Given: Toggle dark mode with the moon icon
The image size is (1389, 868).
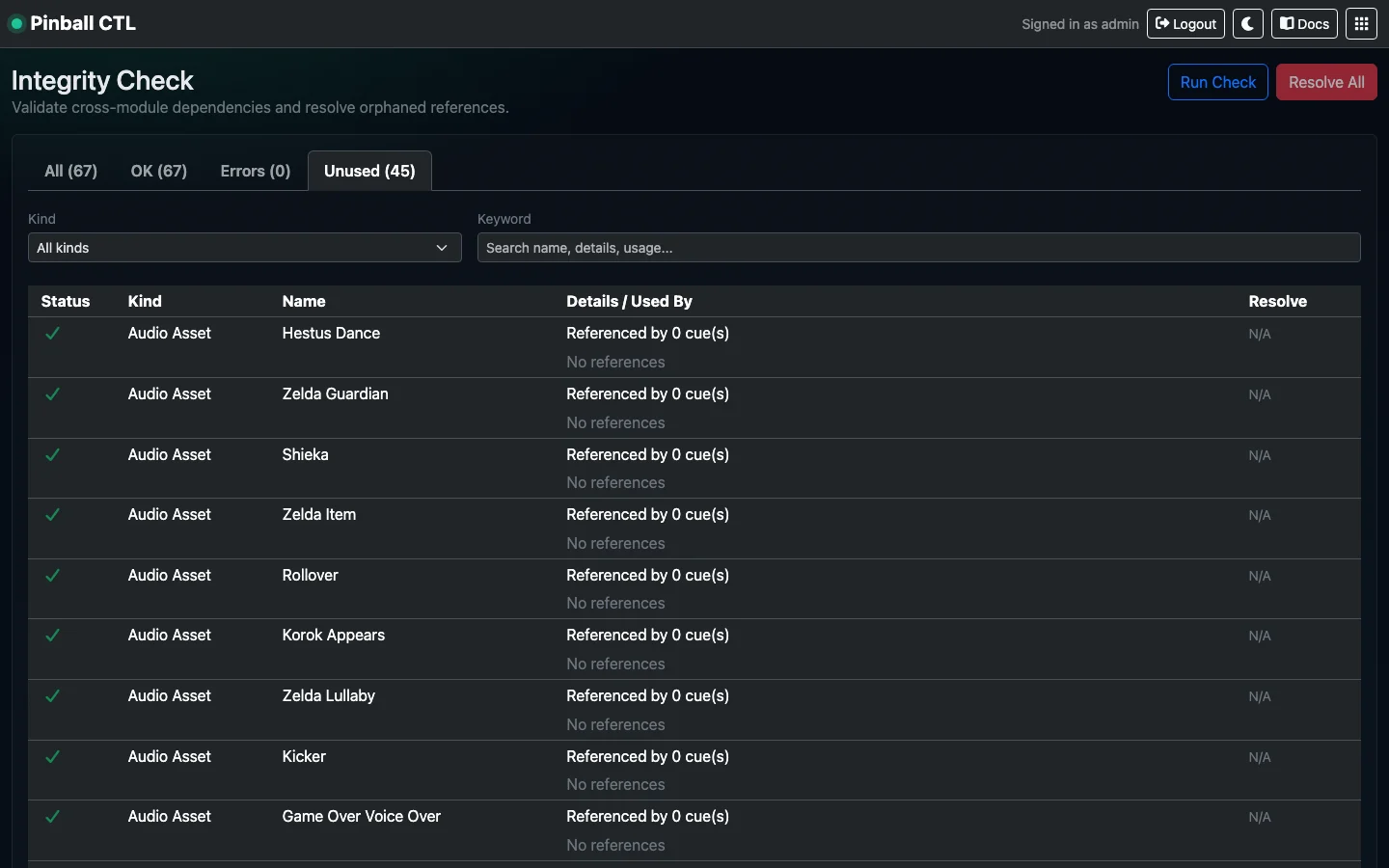Looking at the screenshot, I should pyautogui.click(x=1248, y=23).
